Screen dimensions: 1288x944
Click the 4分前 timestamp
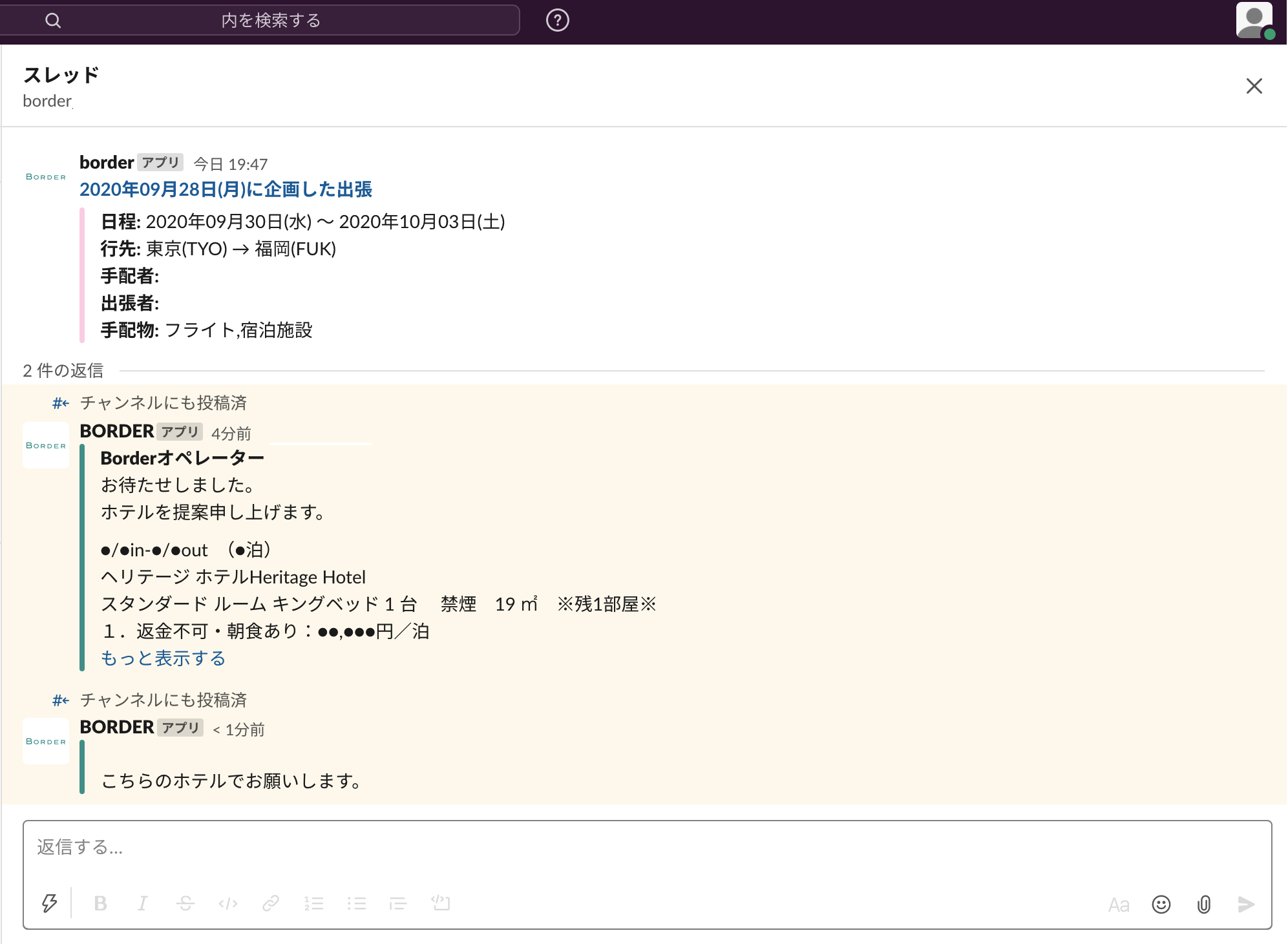[x=231, y=434]
